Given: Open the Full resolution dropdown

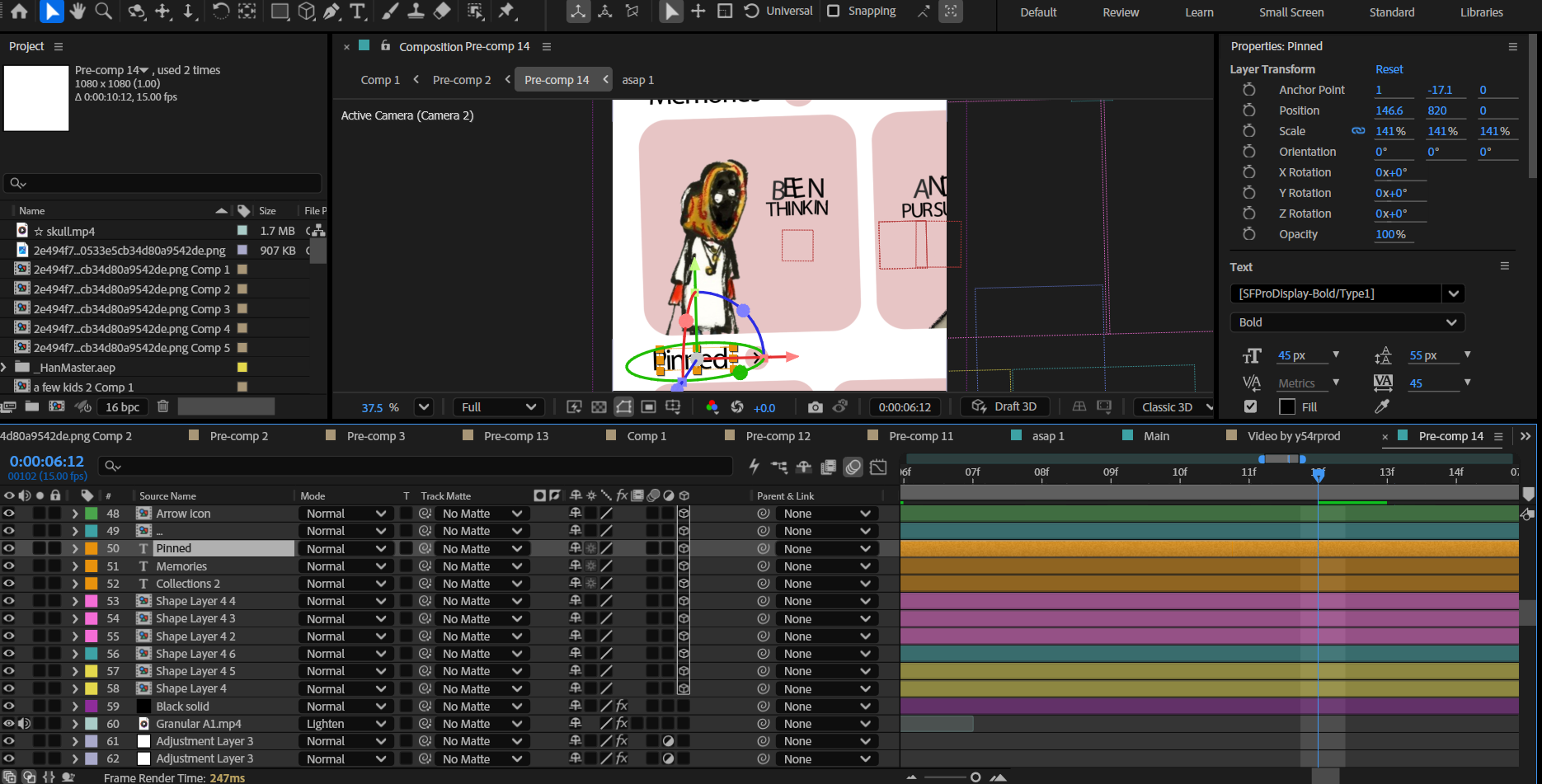Looking at the screenshot, I should pyautogui.click(x=498, y=407).
